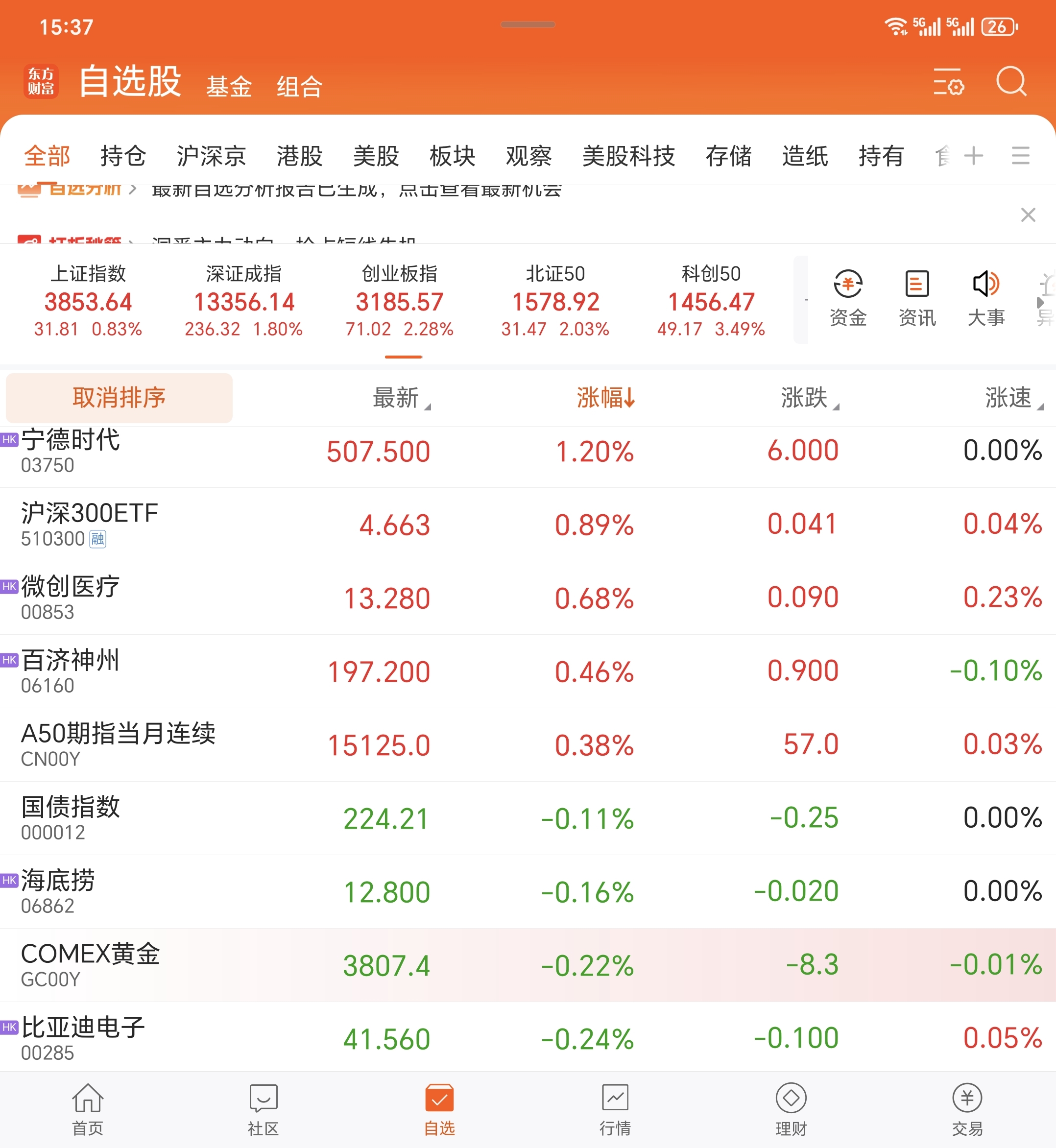Tap the 东方财富 app logo icon
The image size is (1056, 1148).
click(x=41, y=81)
